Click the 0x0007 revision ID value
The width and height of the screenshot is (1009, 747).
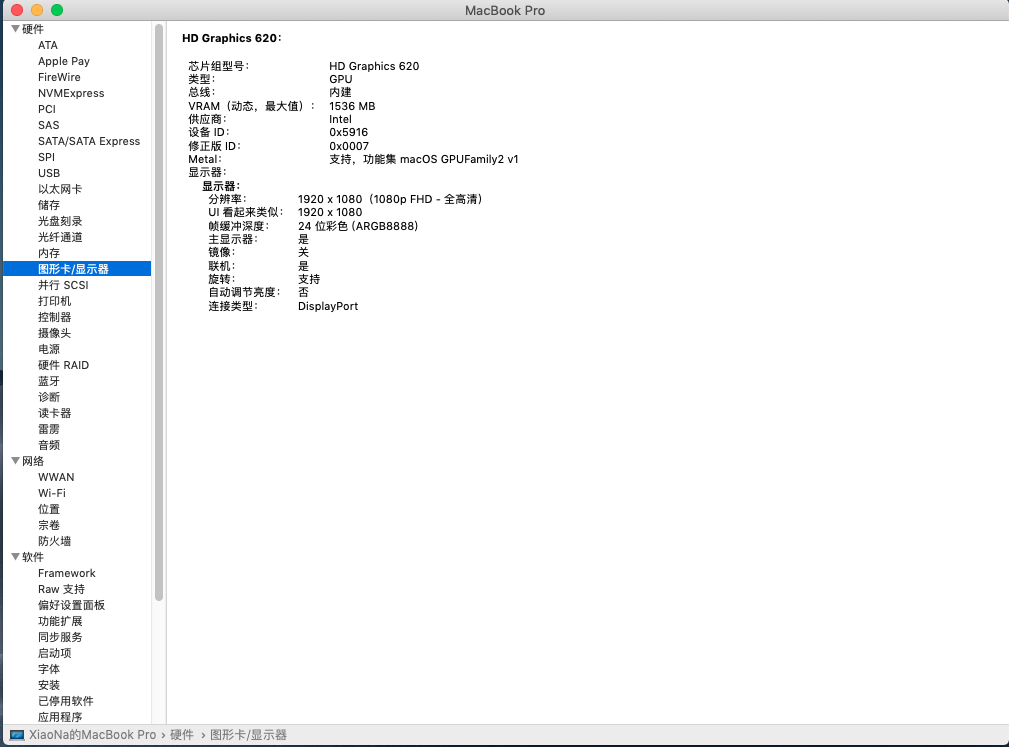pos(349,146)
